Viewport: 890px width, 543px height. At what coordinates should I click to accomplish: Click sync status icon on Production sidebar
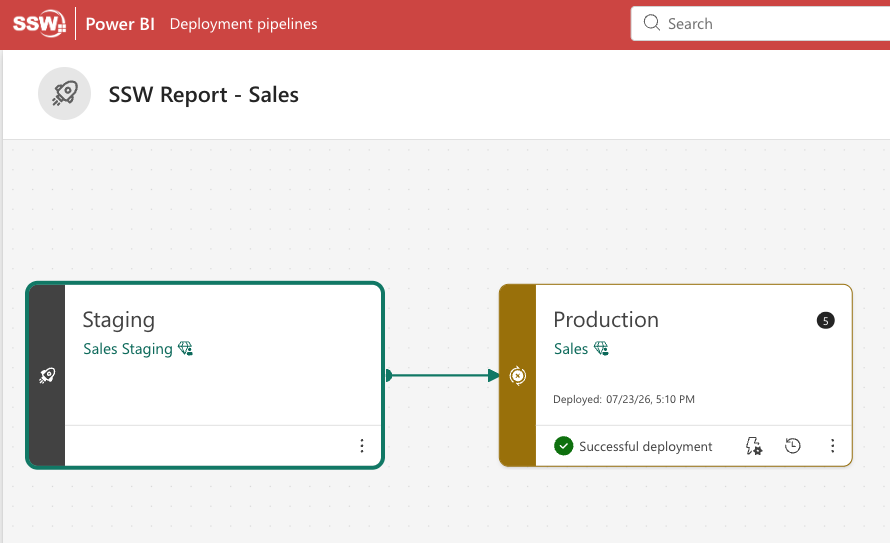(x=518, y=376)
